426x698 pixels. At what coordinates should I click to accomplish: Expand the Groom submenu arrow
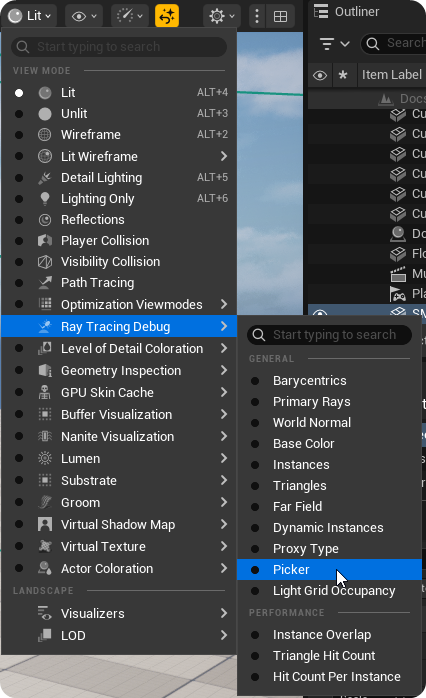[x=224, y=502]
